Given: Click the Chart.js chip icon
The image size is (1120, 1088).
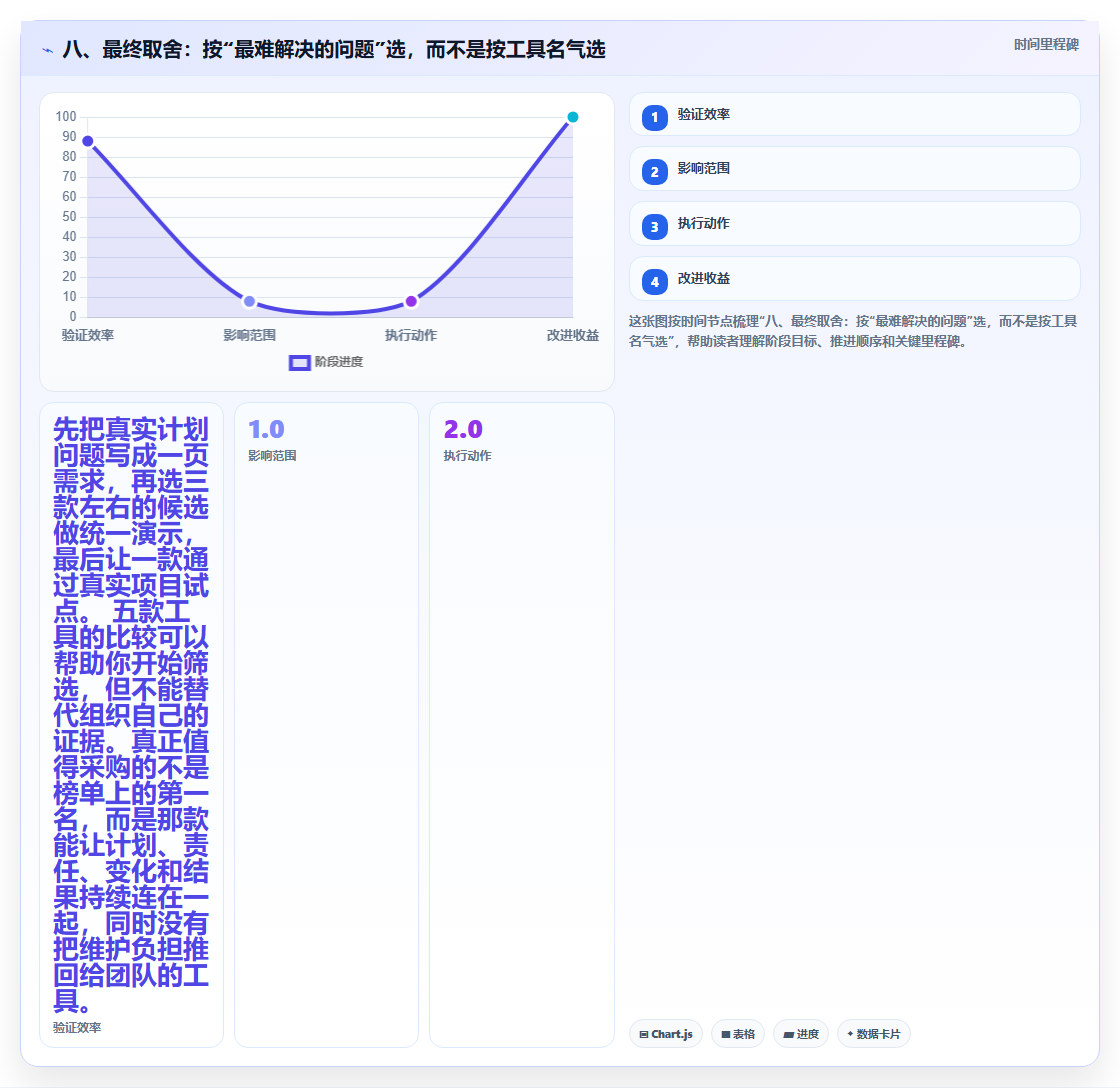Looking at the screenshot, I should [644, 1034].
